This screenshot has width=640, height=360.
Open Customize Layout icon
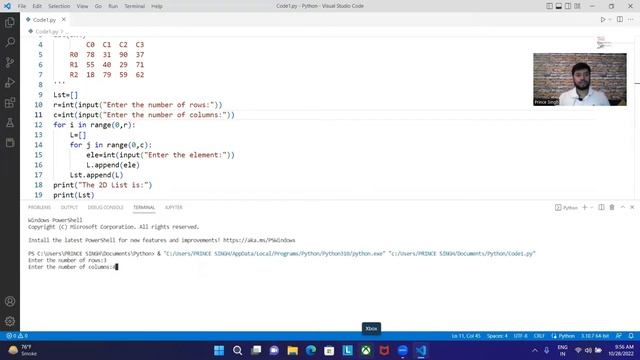[x=577, y=6]
